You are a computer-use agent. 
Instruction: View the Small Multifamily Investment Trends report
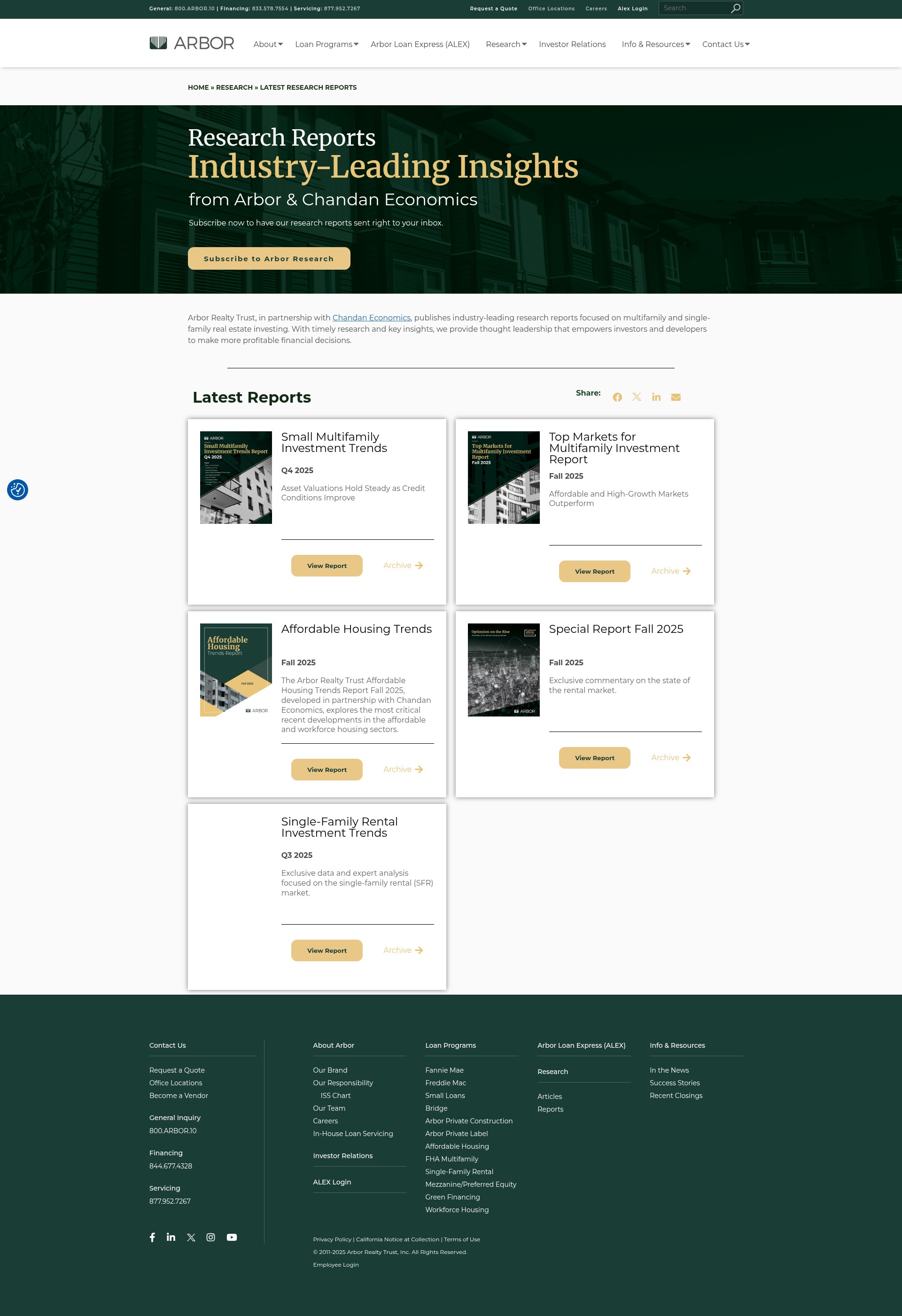pos(327,566)
